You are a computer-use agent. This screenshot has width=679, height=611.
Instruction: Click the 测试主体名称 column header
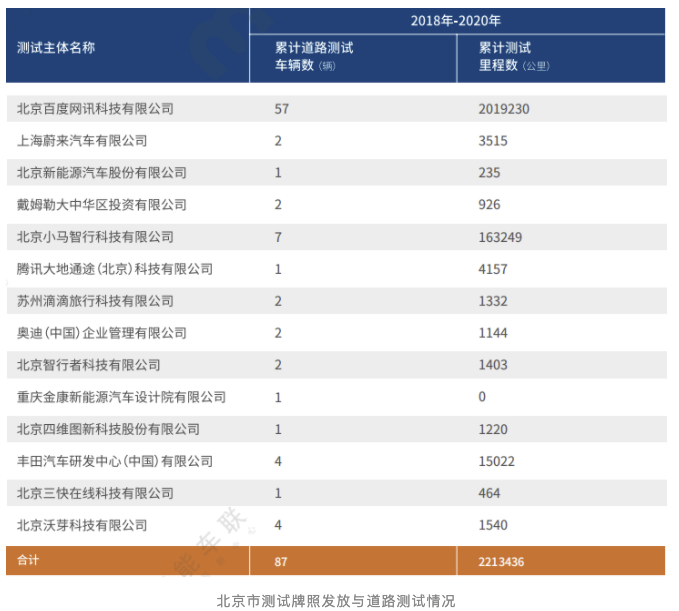pyautogui.click(x=56, y=48)
